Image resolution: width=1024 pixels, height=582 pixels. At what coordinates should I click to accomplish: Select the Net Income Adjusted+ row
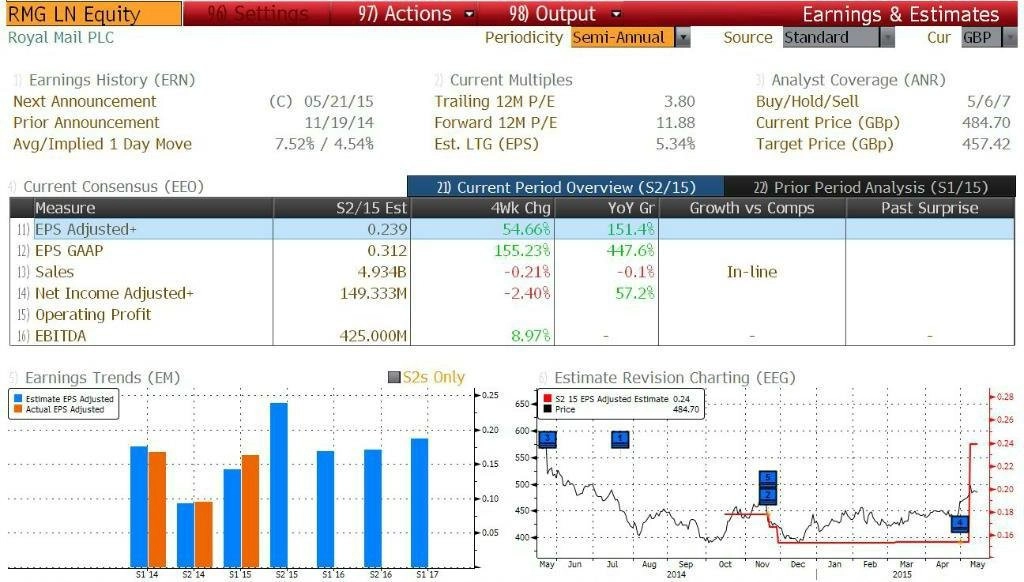pos(512,293)
